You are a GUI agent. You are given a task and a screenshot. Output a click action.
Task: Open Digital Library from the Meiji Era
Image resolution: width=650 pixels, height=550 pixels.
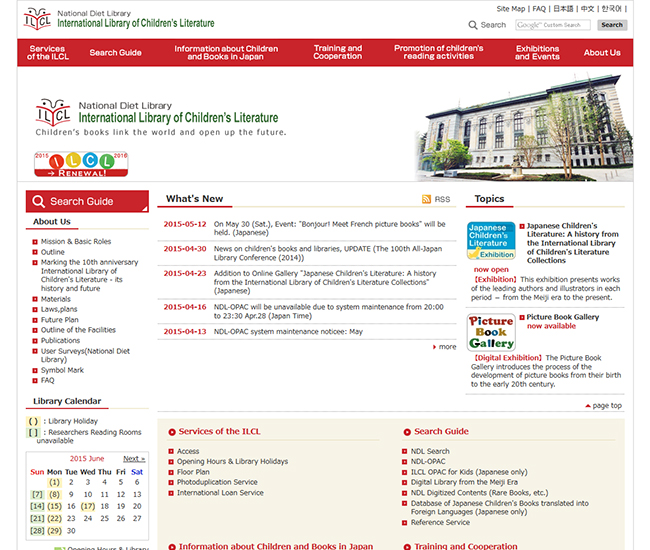tap(464, 482)
